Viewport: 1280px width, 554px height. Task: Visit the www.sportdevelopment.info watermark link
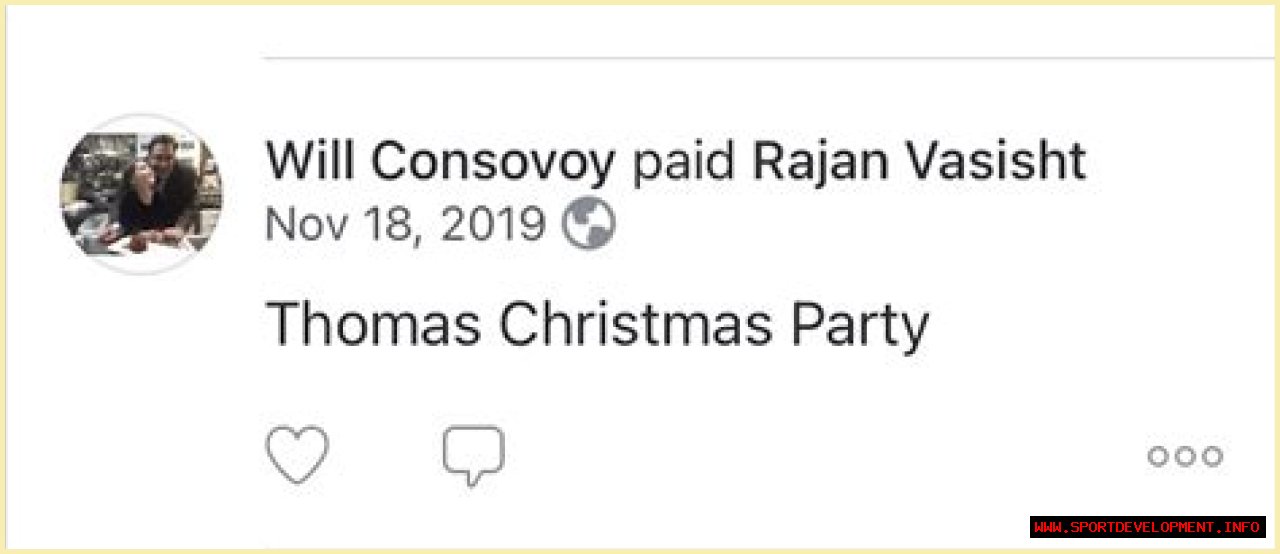click(x=1147, y=527)
